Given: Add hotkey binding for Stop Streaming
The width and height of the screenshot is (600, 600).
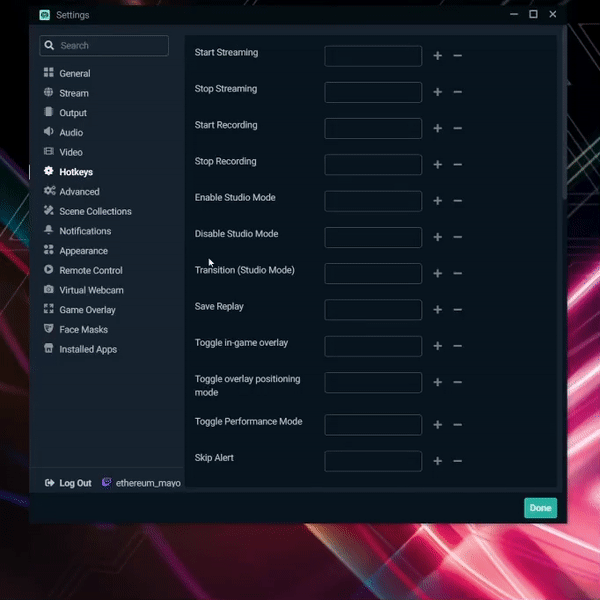Looking at the screenshot, I should (438, 92).
